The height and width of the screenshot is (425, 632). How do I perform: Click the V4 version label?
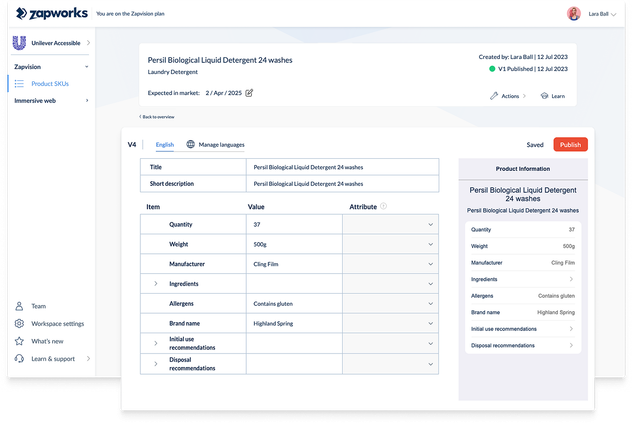[132, 144]
